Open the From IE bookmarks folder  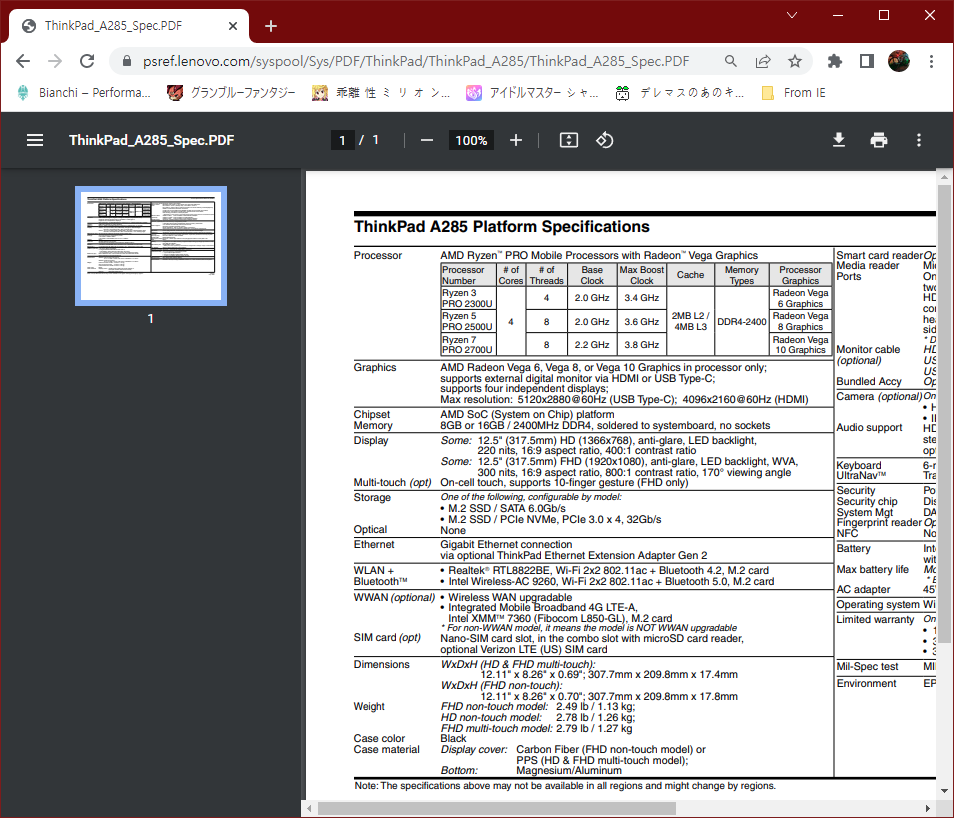(x=794, y=93)
